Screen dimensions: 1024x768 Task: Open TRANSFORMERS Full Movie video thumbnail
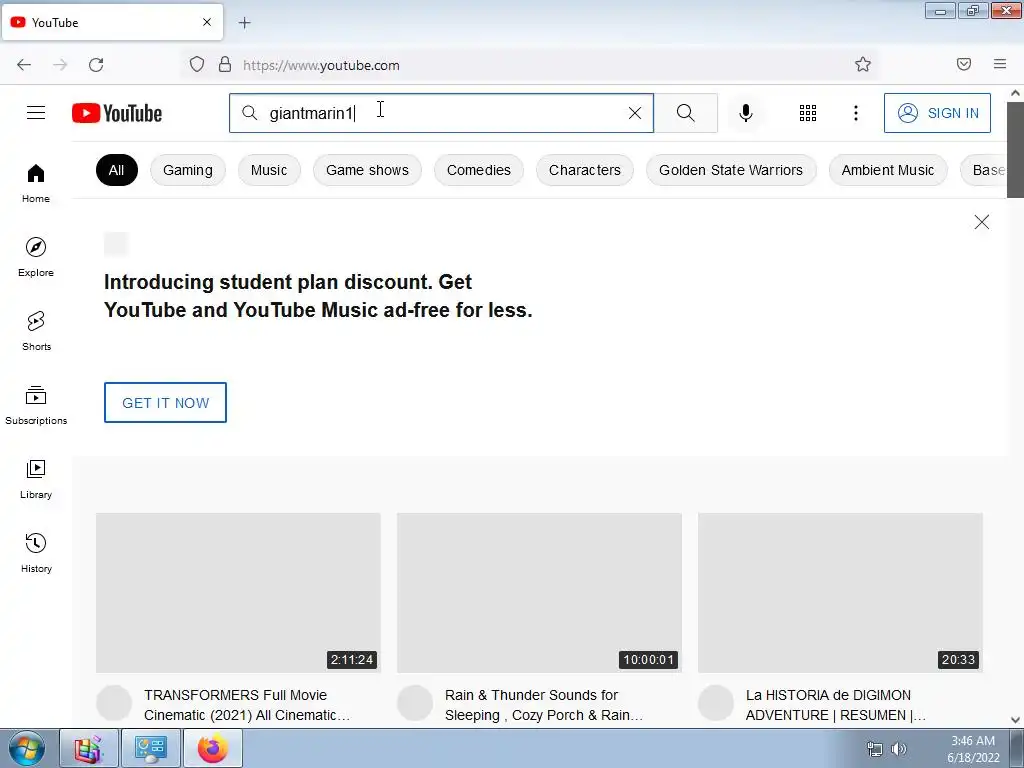tap(238, 592)
